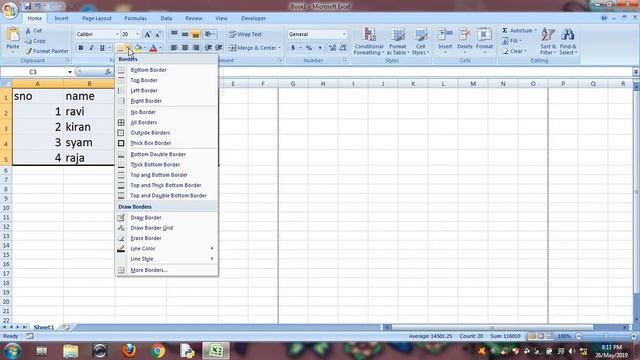Open the General number format dropdown
The height and width of the screenshot is (360, 640).
344,34
